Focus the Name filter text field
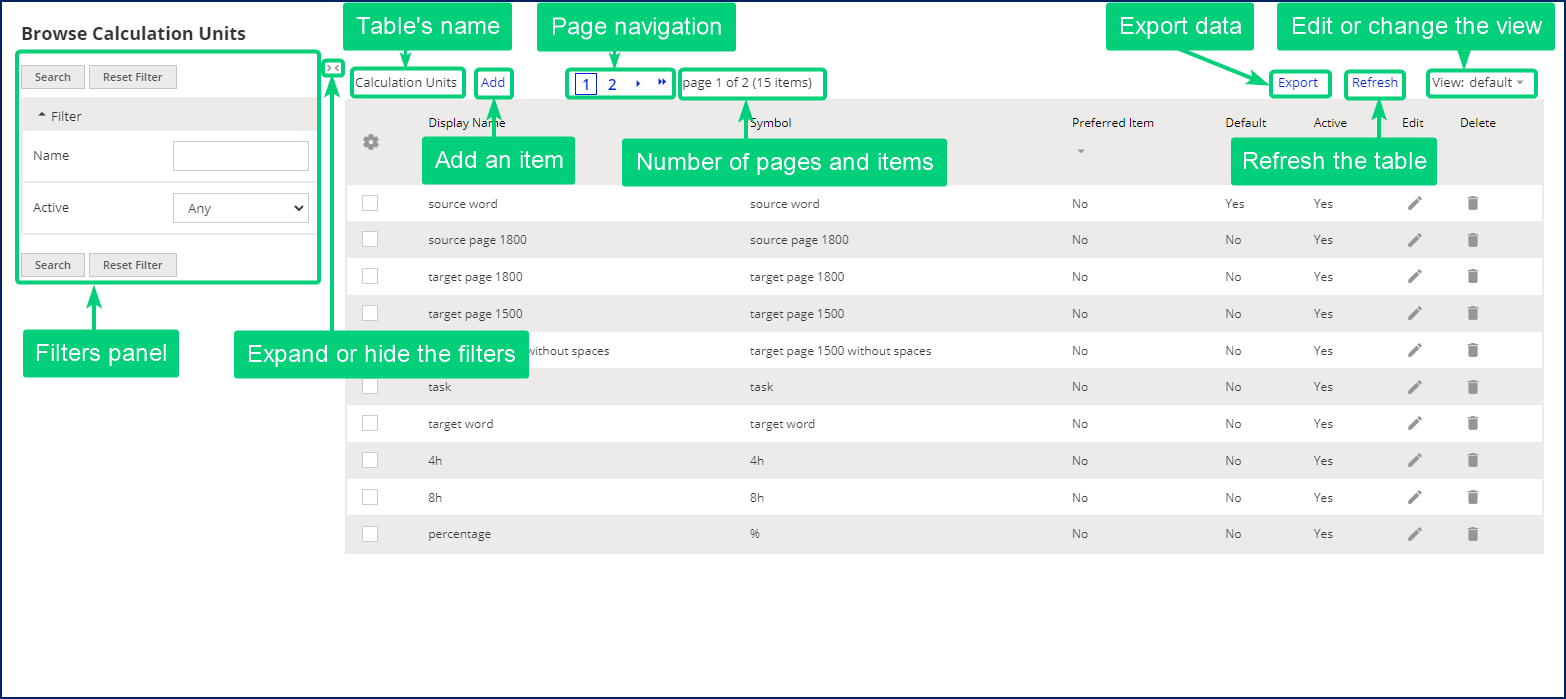1566x699 pixels. pos(241,156)
